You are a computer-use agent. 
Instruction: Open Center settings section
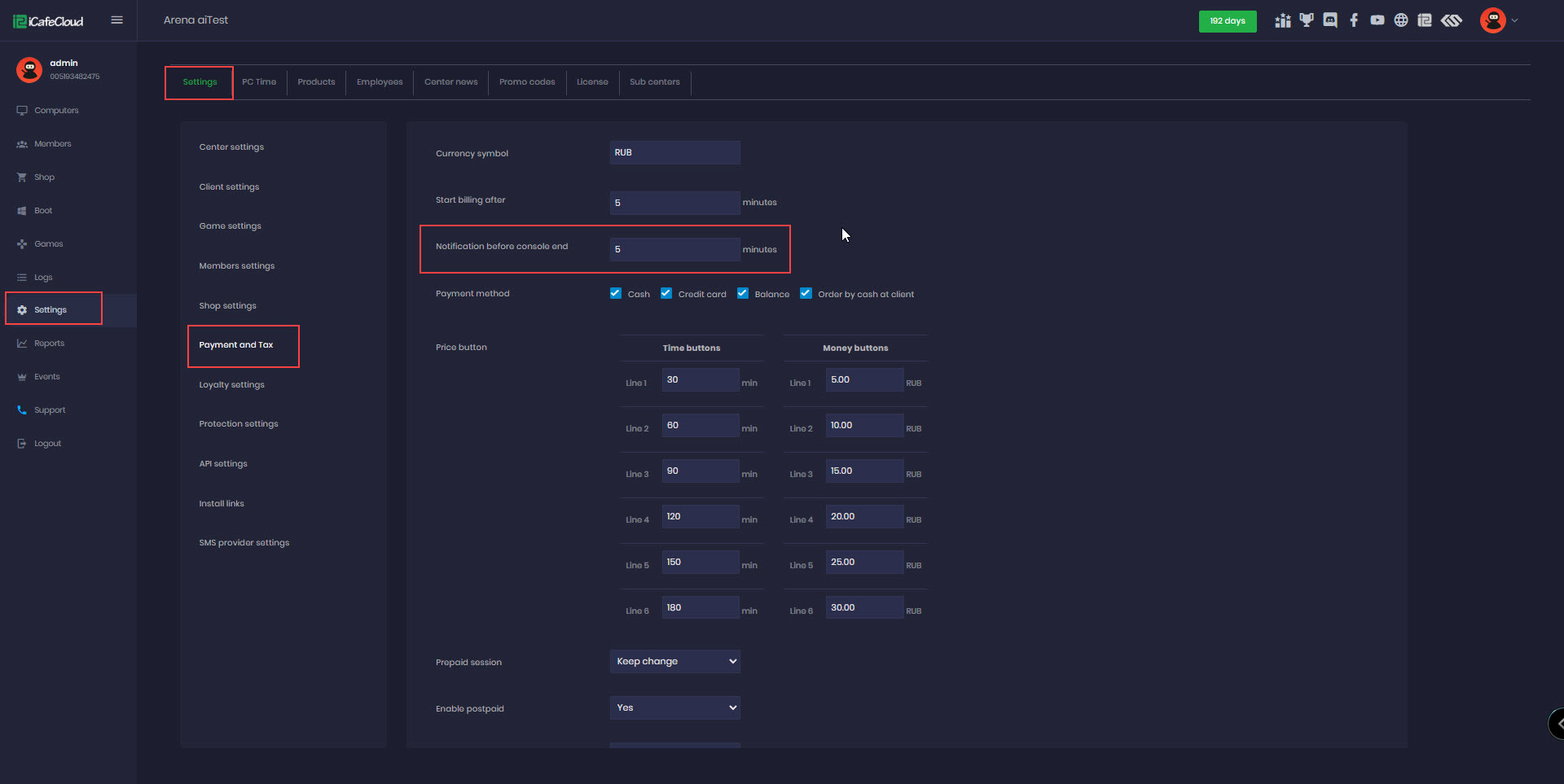coord(231,147)
